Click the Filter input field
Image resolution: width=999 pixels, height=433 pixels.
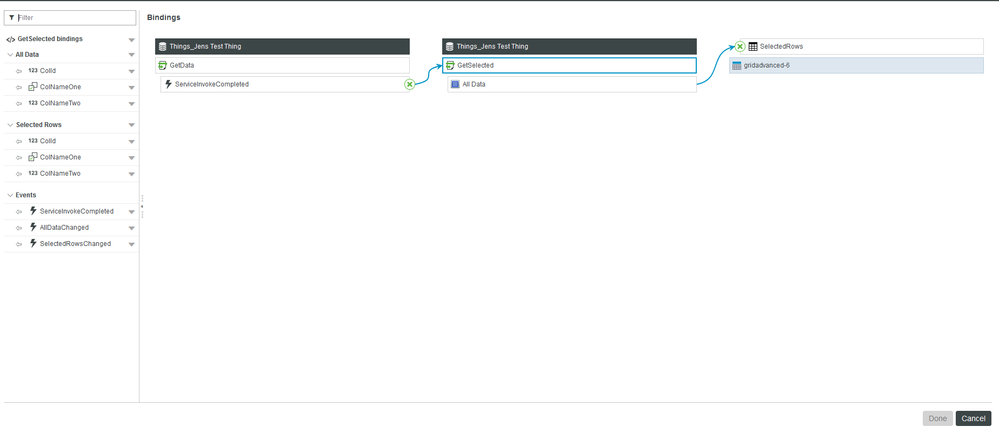(70, 18)
